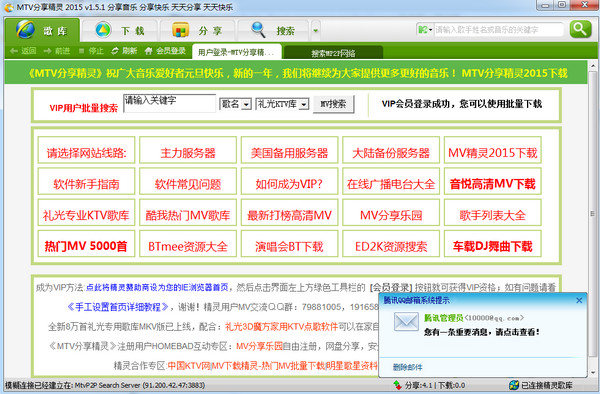This screenshot has height=394, width=600.
Task: Stop loading with the 停止 button
Action: point(91,51)
